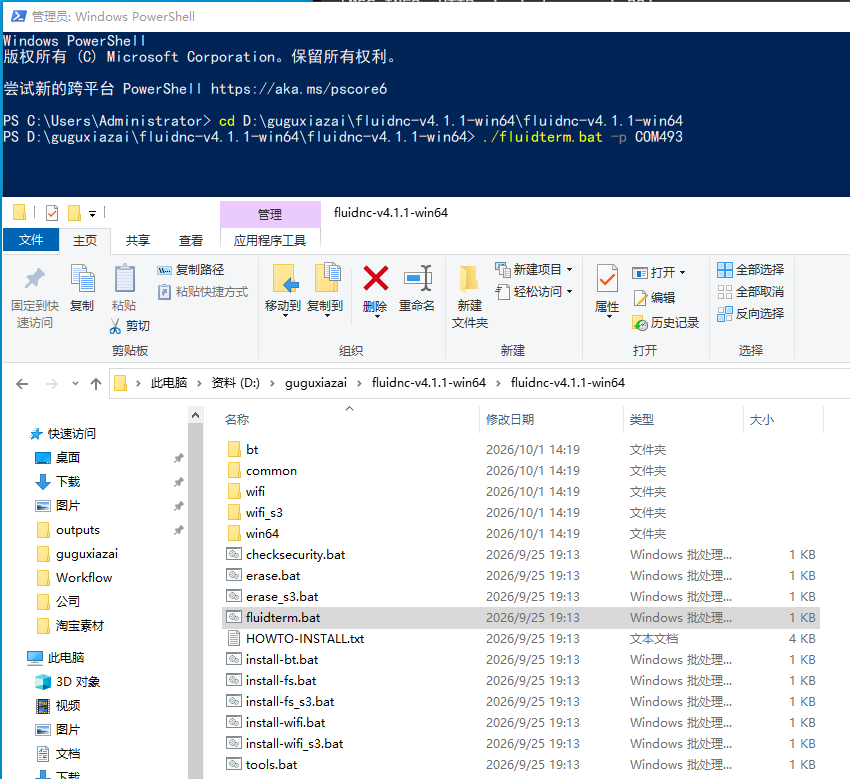
Task: Switch to the Share ribbon tab
Action: pyautogui.click(x=138, y=241)
